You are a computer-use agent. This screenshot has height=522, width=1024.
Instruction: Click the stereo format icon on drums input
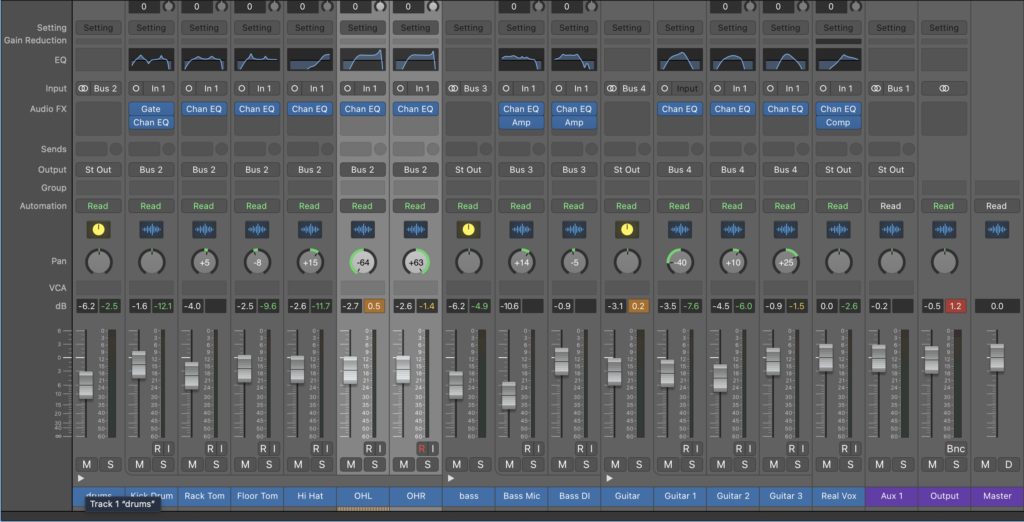pos(83,88)
